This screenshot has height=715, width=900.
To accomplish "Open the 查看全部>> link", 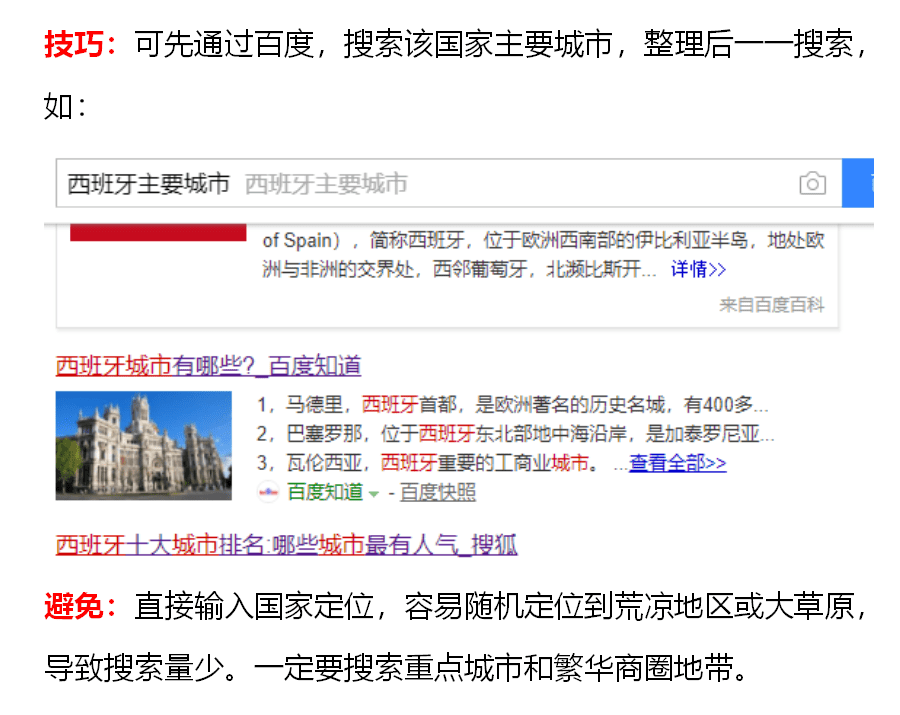I will point(677,463).
